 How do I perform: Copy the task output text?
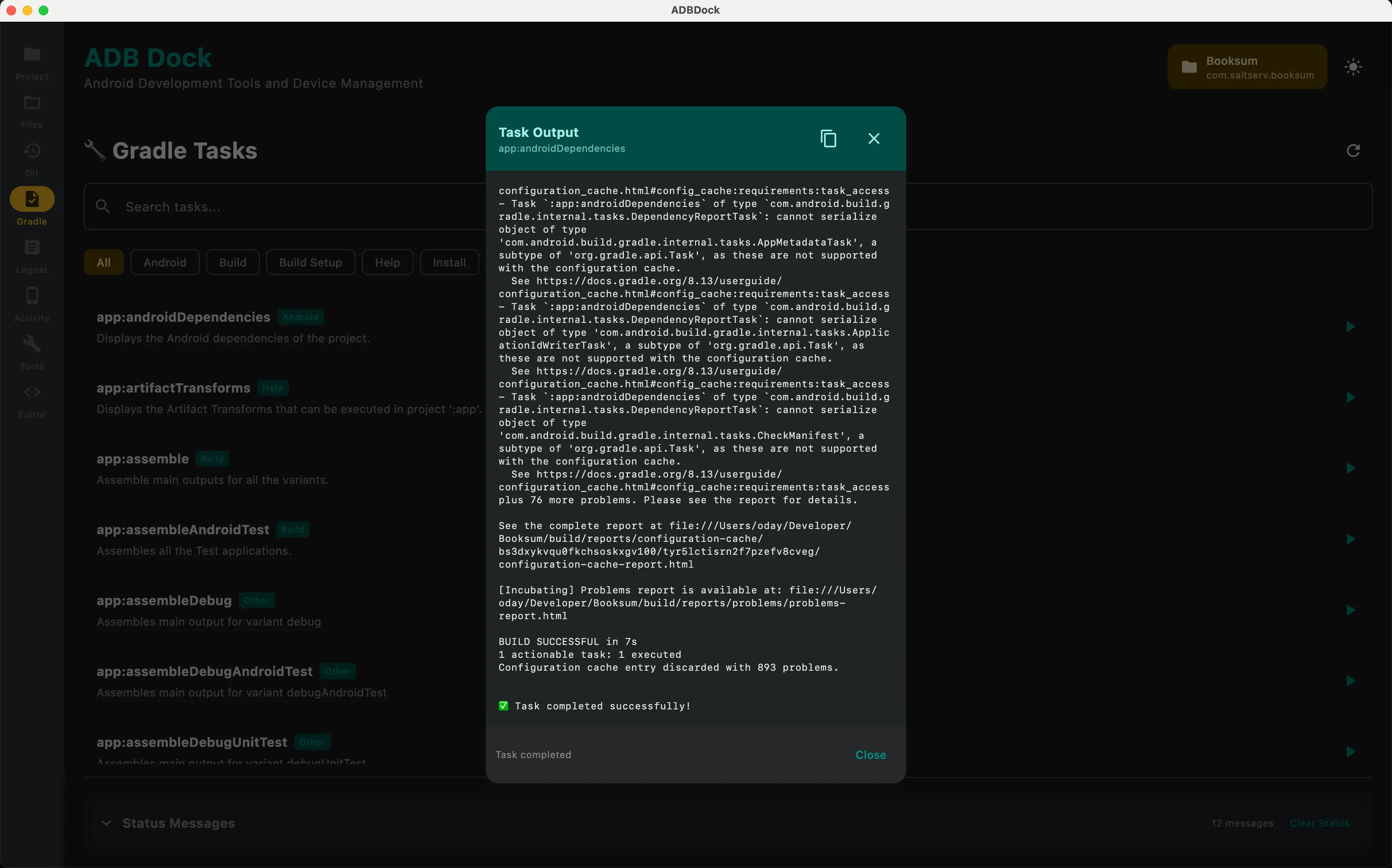click(829, 138)
